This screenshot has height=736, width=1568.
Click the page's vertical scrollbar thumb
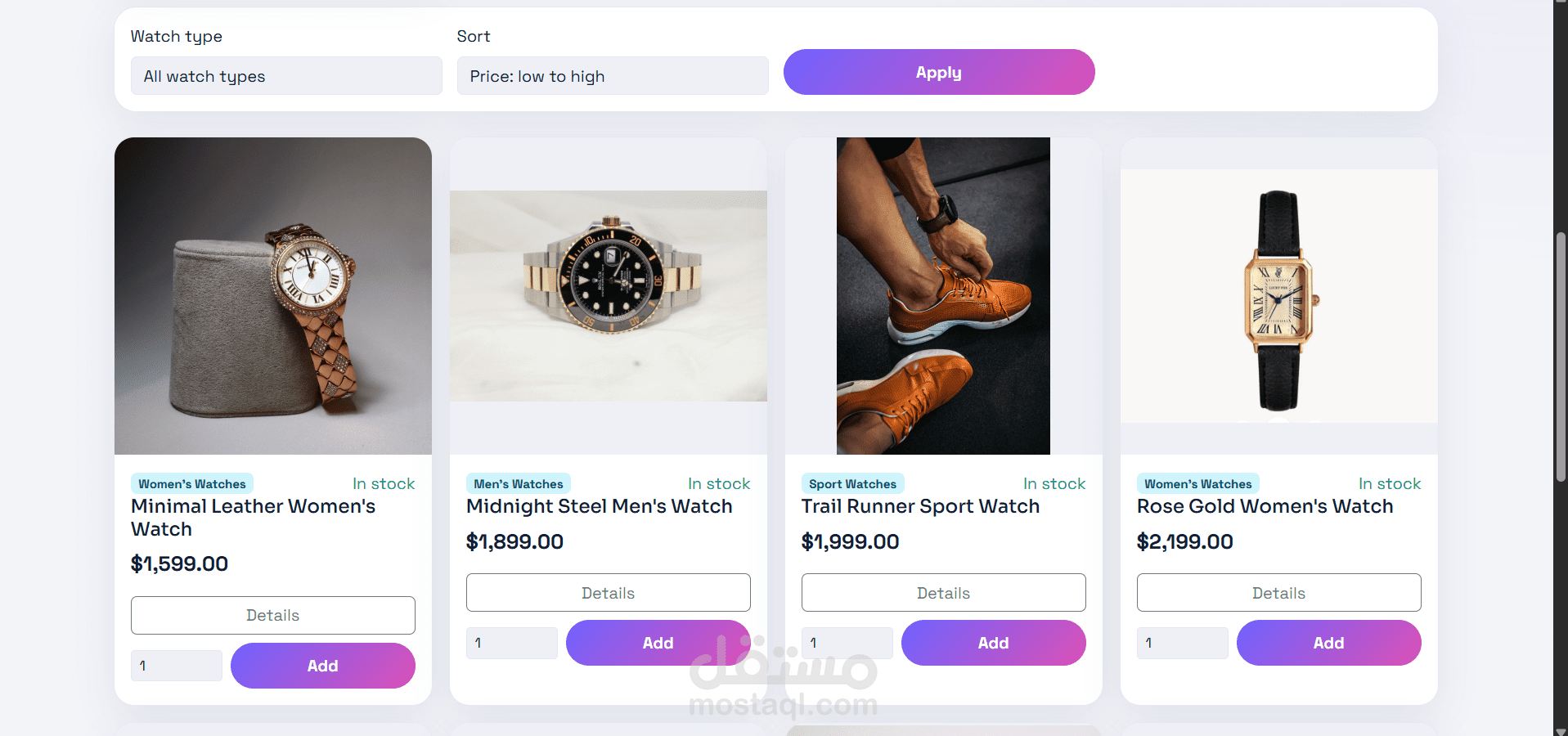point(1561,356)
